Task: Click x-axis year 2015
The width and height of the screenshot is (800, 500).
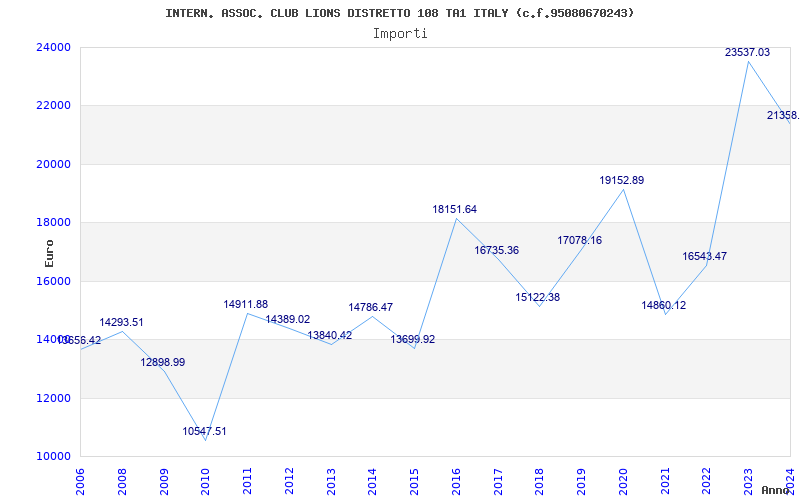Action: (x=414, y=482)
